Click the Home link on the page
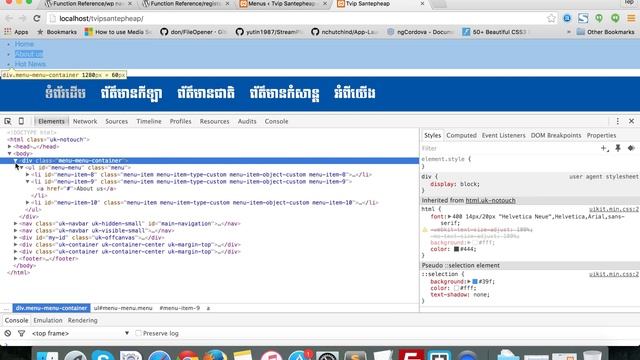This screenshot has width=640, height=360. tap(24, 44)
